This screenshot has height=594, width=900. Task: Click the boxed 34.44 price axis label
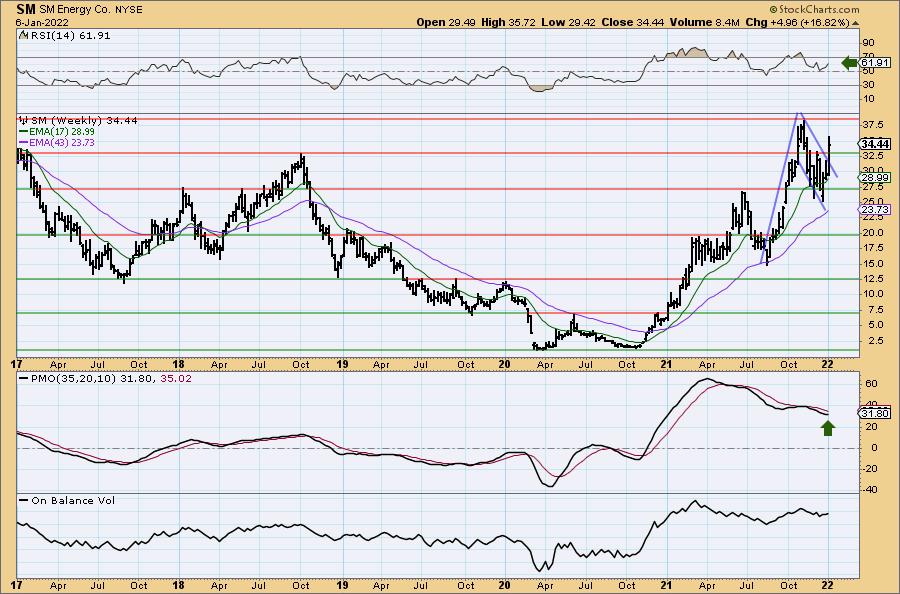[875, 143]
